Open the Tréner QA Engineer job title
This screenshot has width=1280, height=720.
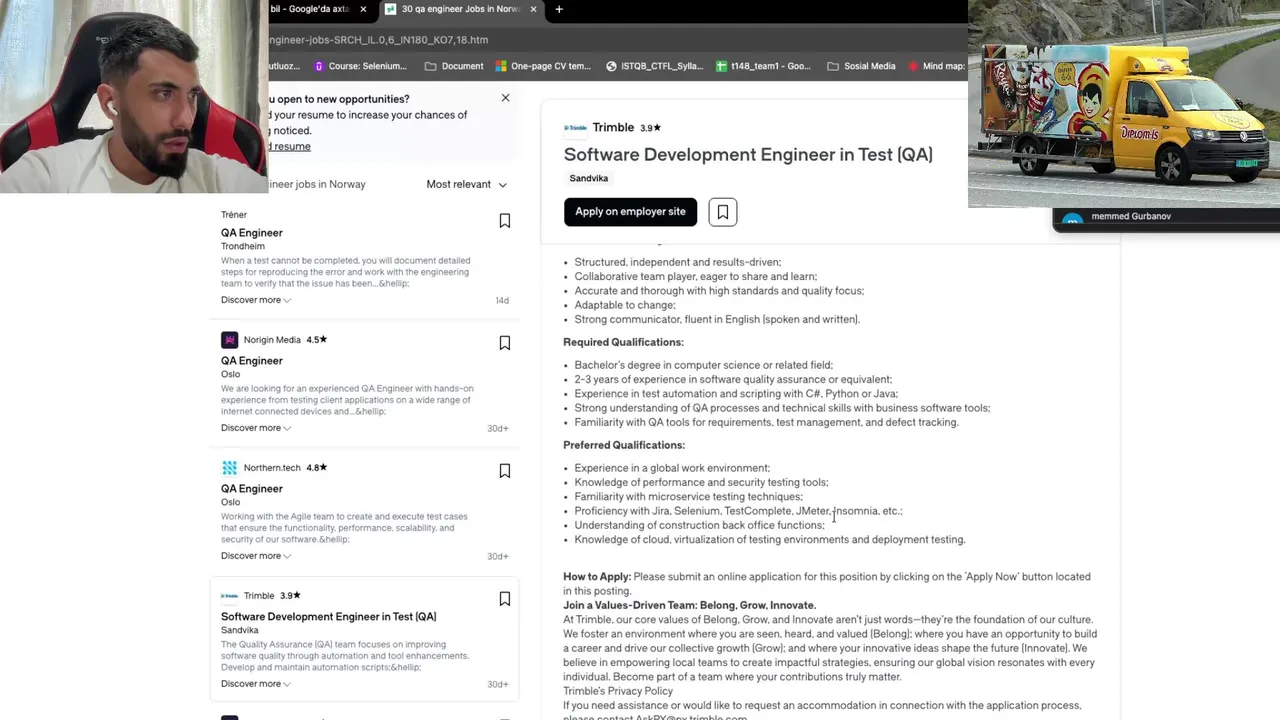(252, 233)
